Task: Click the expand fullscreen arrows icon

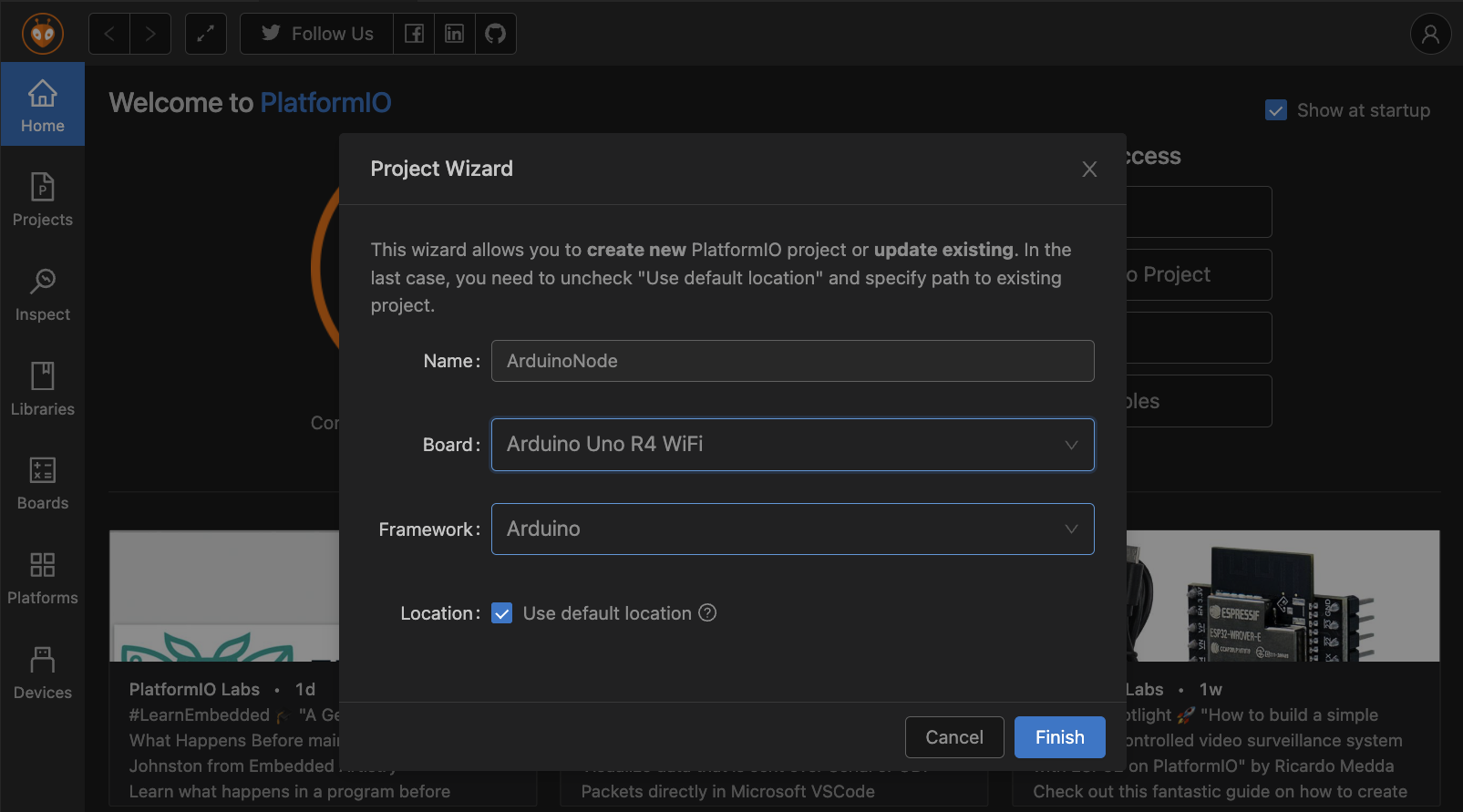Action: [206, 34]
